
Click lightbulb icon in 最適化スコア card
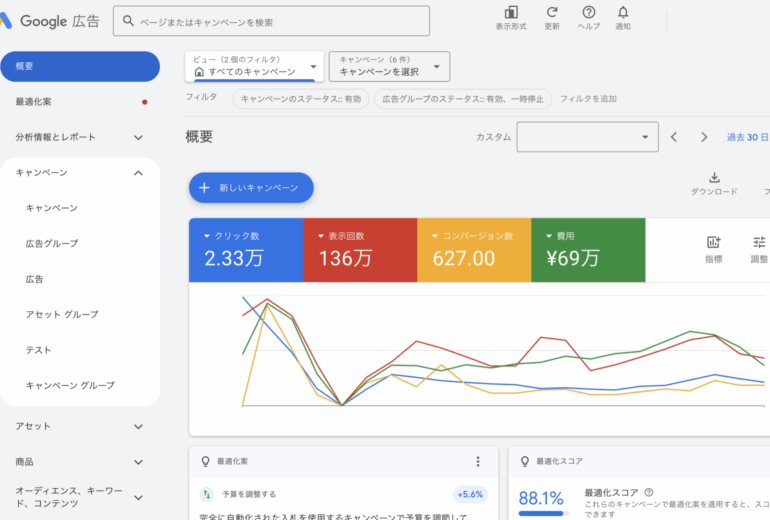524,462
